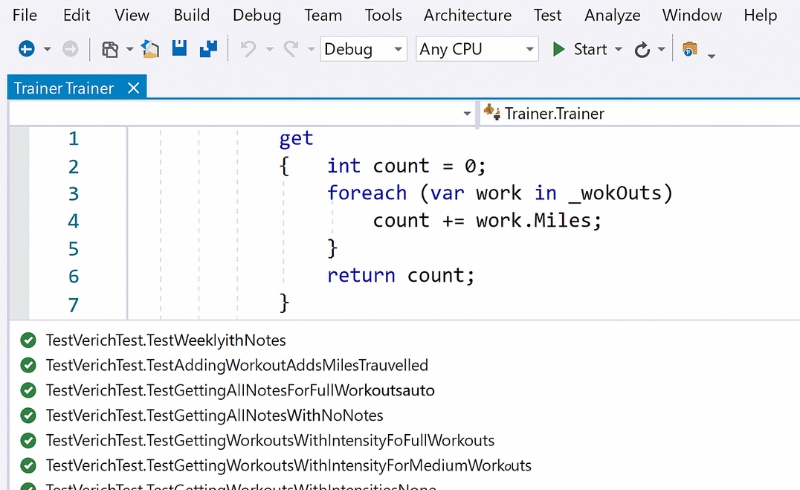Click passed icon beside TestWeeklyithNotes
Screen dimensions: 800x490
(x=28, y=340)
